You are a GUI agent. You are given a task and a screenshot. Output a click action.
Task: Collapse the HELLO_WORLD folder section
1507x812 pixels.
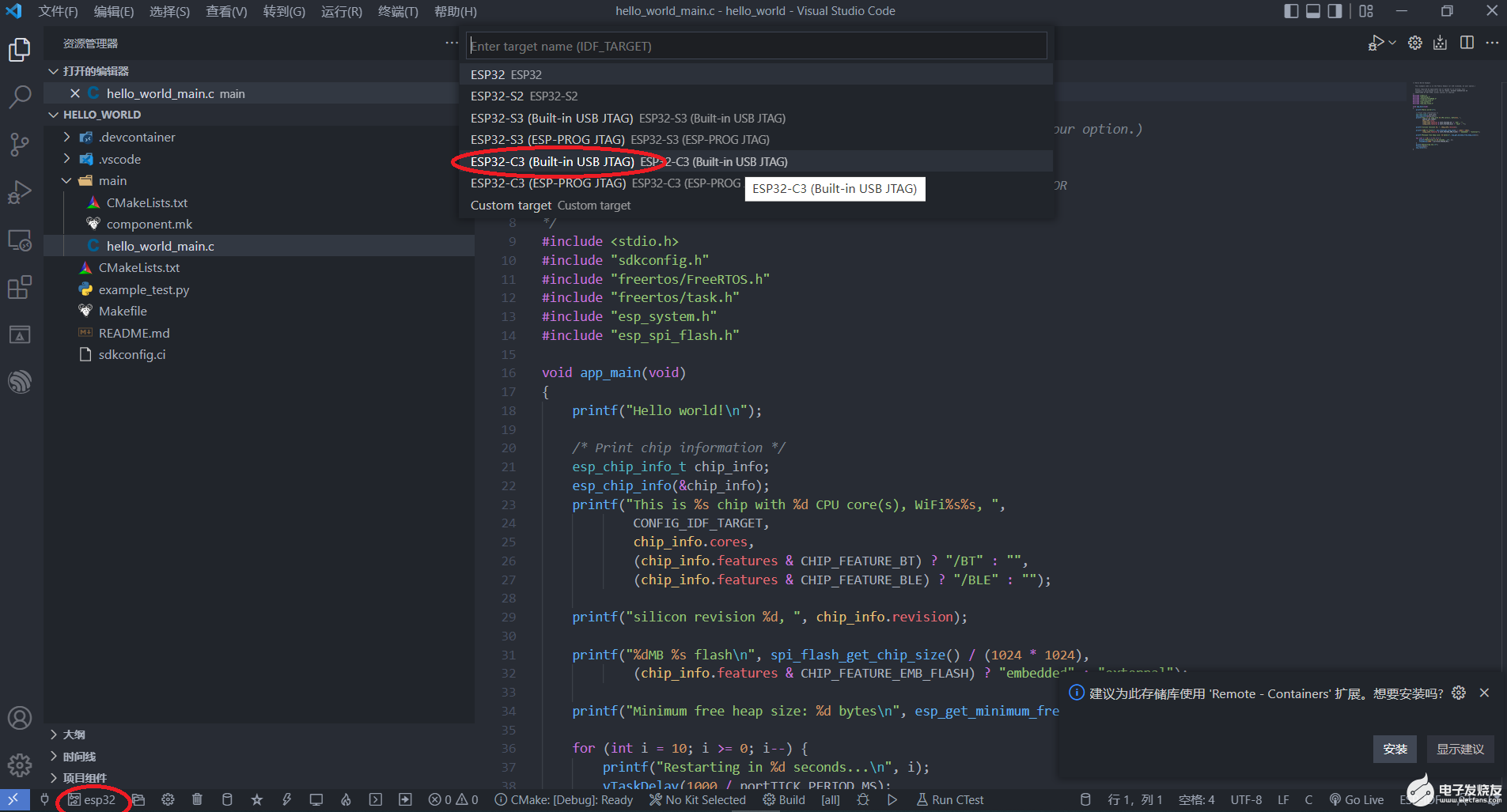coord(259,115)
